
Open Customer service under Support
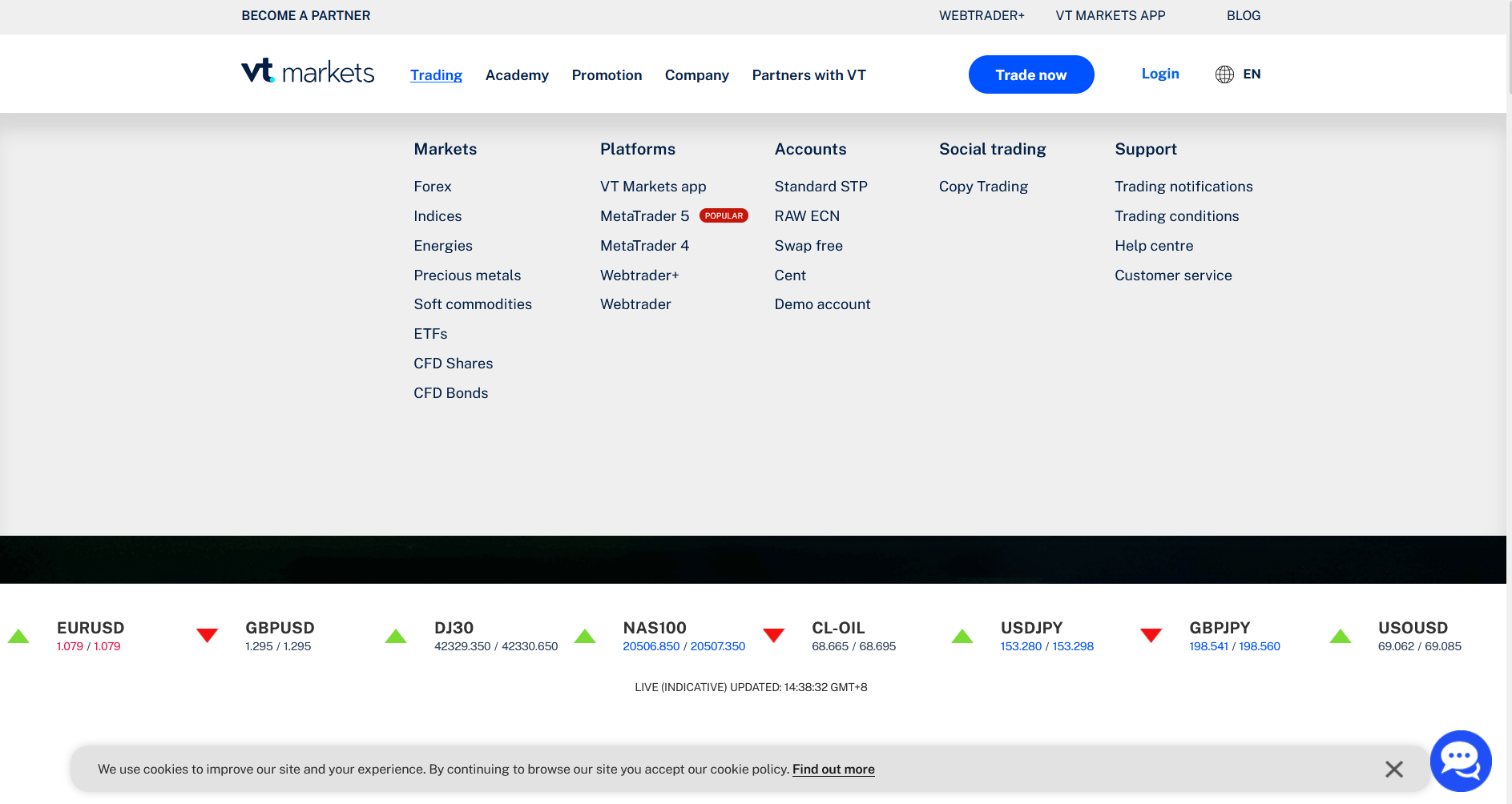click(x=1173, y=275)
